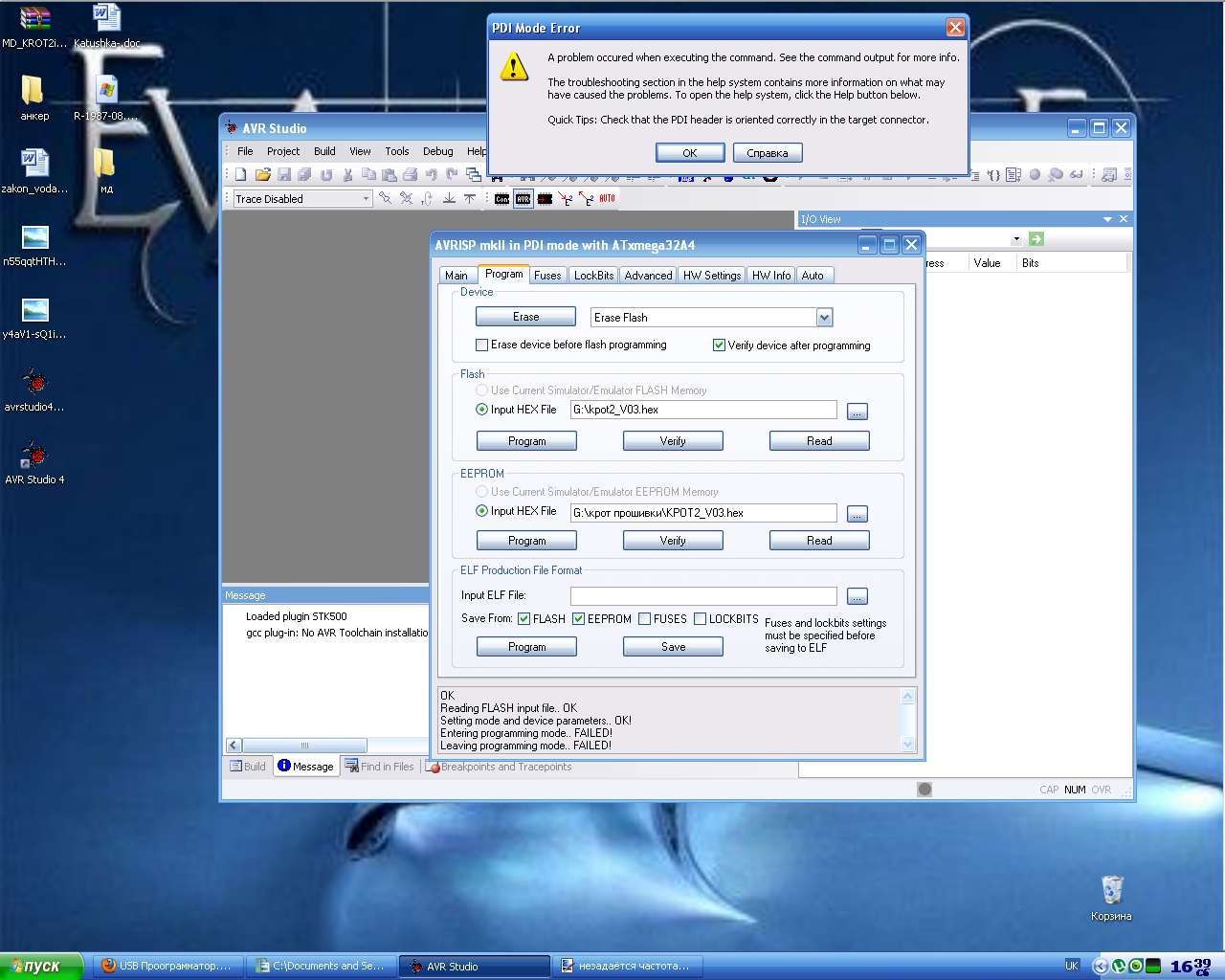Open the Корзина recycle bin icon

[1111, 897]
